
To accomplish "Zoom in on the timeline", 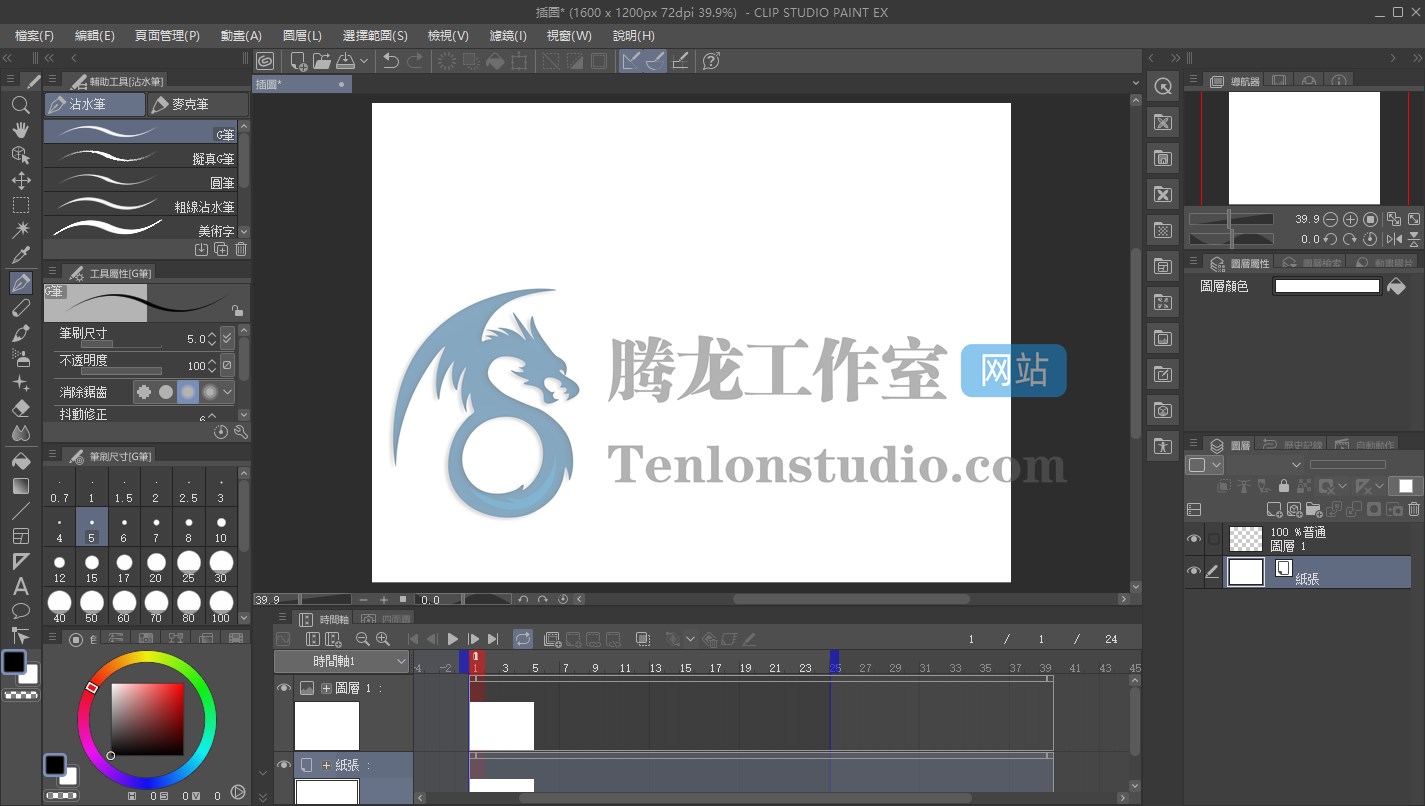I will (382, 639).
